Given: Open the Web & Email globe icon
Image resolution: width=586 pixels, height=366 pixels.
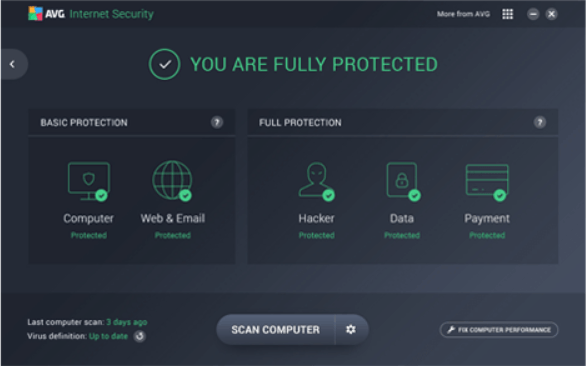Looking at the screenshot, I should tap(172, 181).
